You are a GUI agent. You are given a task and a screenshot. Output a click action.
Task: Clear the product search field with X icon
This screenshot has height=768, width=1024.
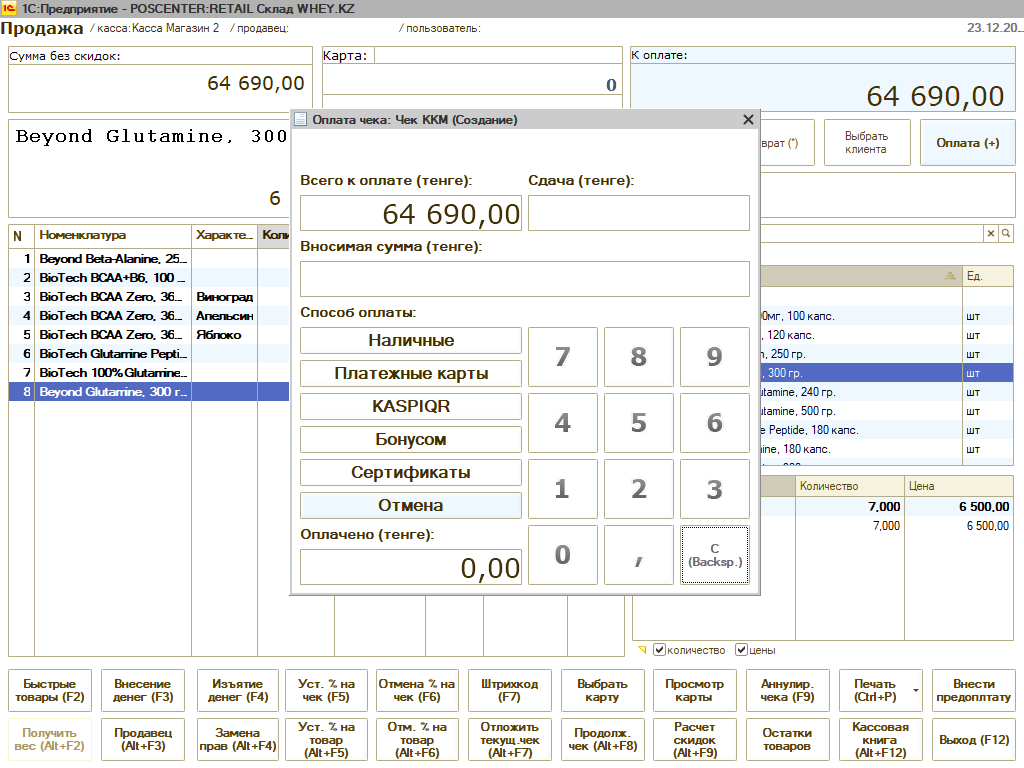point(991,233)
